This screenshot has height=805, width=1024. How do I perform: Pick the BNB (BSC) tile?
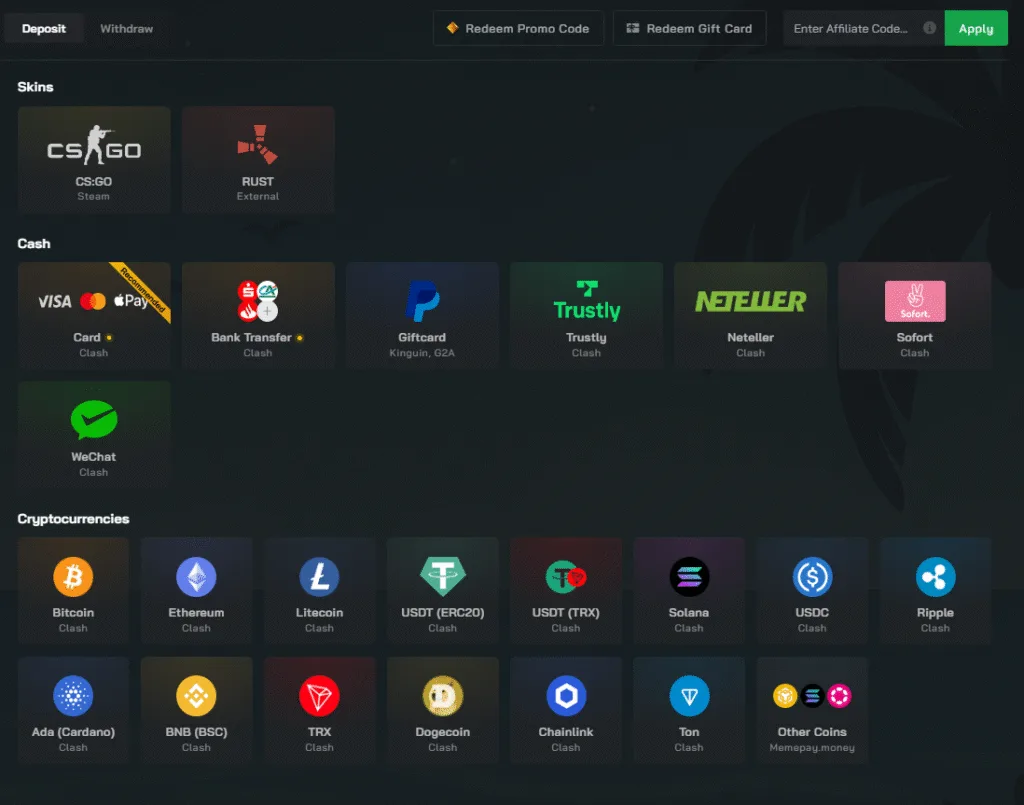point(197,710)
